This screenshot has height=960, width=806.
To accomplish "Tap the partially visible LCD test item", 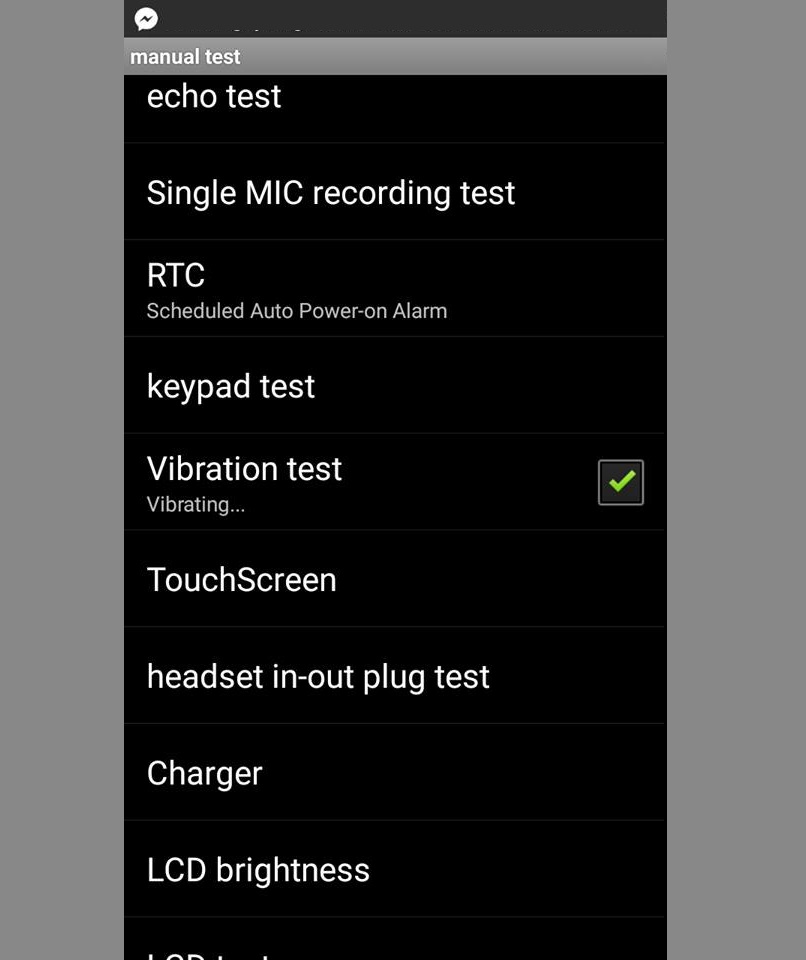I will 395,939.
